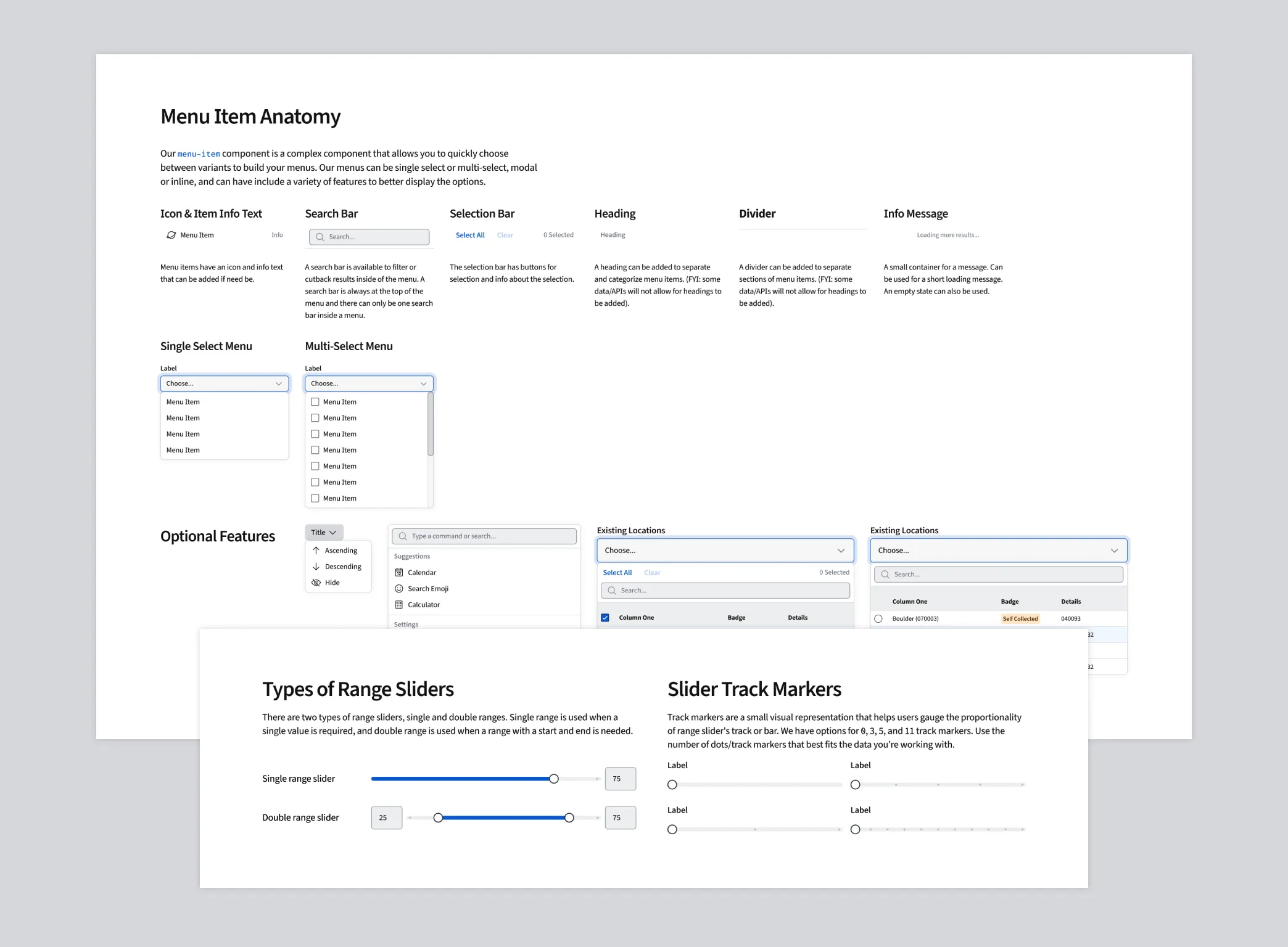Click the crossed-eye Hide icon
The image size is (1288, 947).
pos(316,582)
